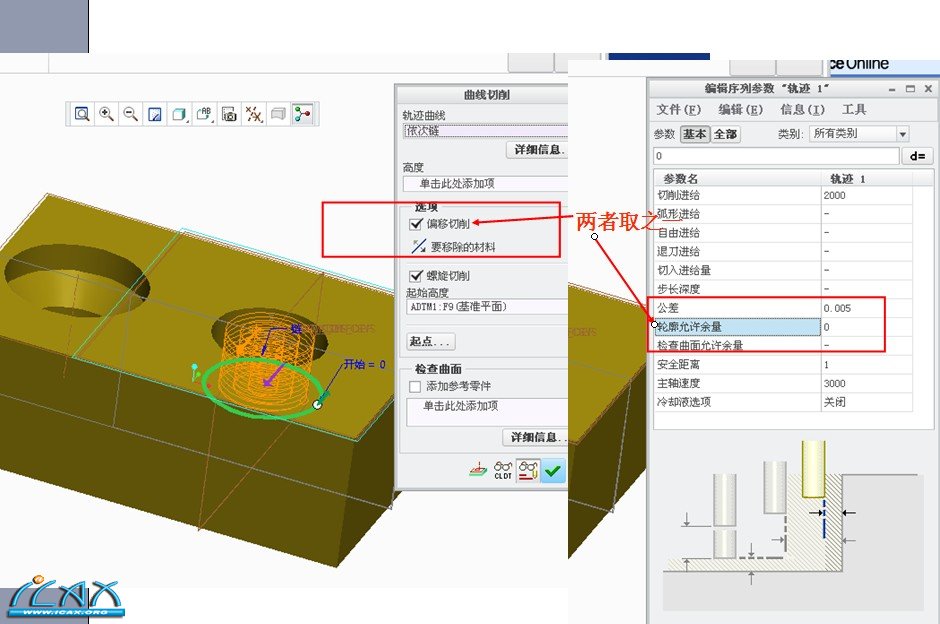Toggle the 螺旋切削 checkbox
This screenshot has height=624, width=940.
[x=416, y=276]
